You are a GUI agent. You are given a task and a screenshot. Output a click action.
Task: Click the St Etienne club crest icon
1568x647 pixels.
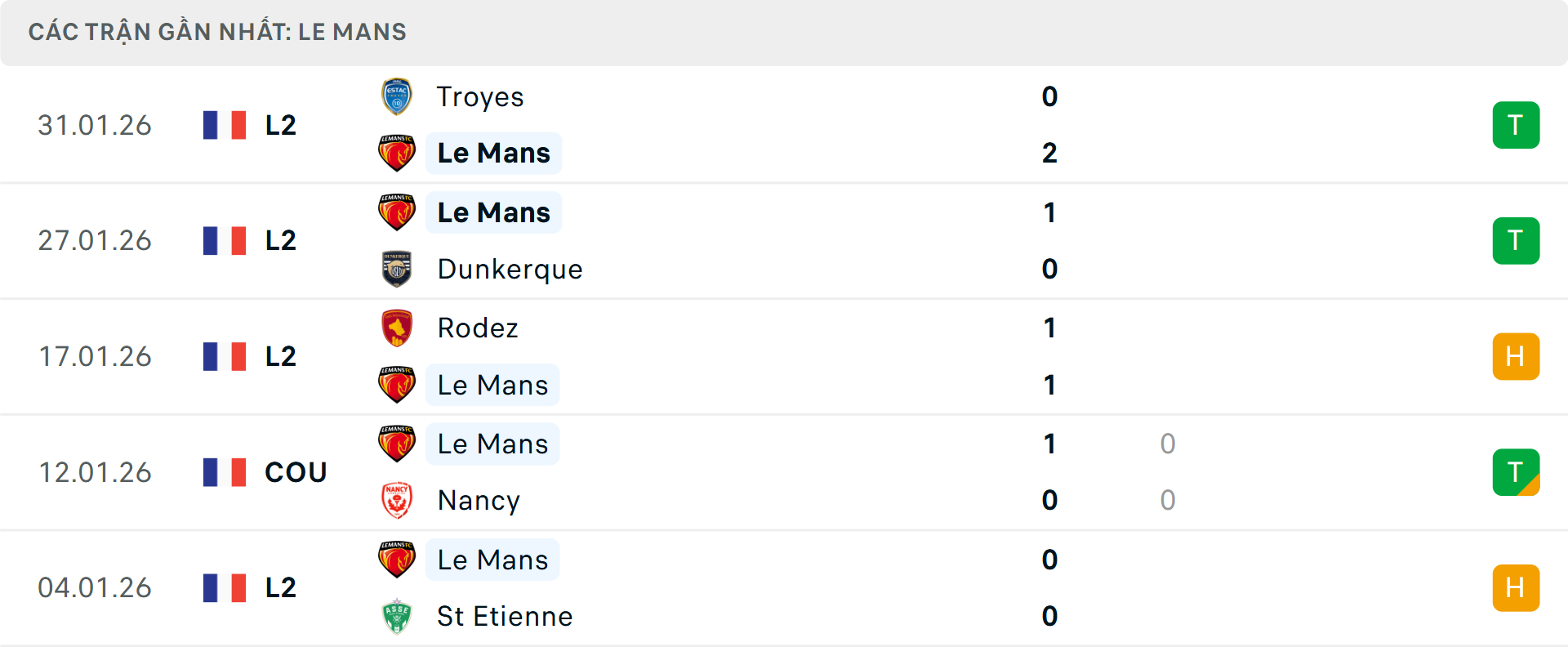(x=397, y=616)
